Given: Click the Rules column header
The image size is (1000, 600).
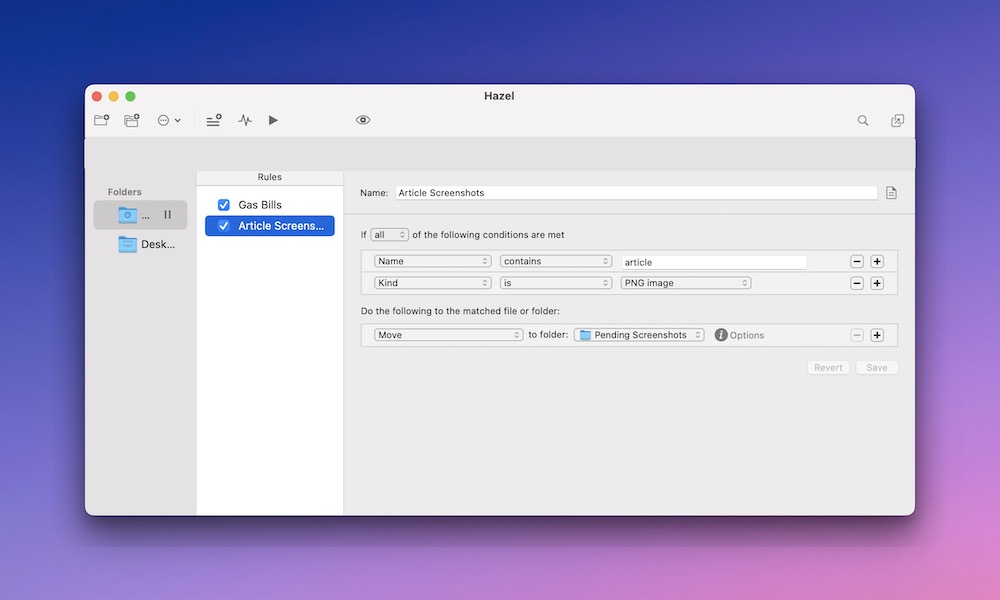Looking at the screenshot, I should tap(270, 177).
